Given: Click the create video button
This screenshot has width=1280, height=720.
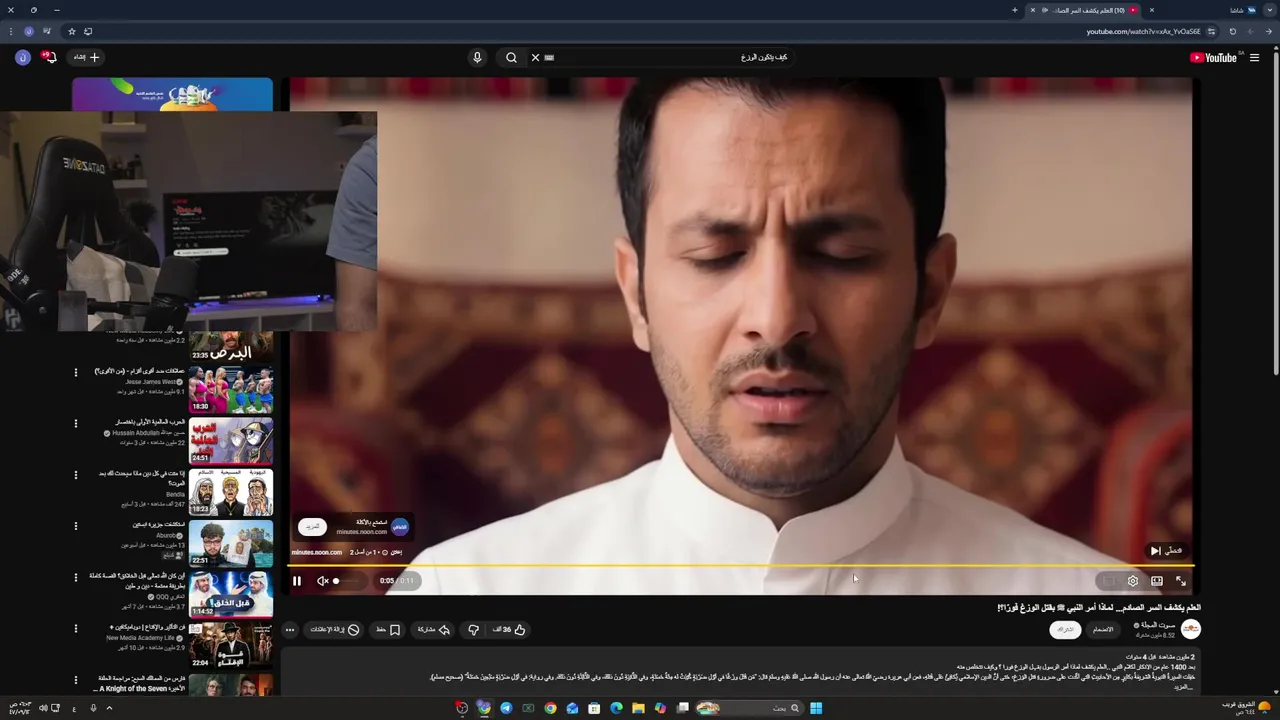Looking at the screenshot, I should pos(86,57).
